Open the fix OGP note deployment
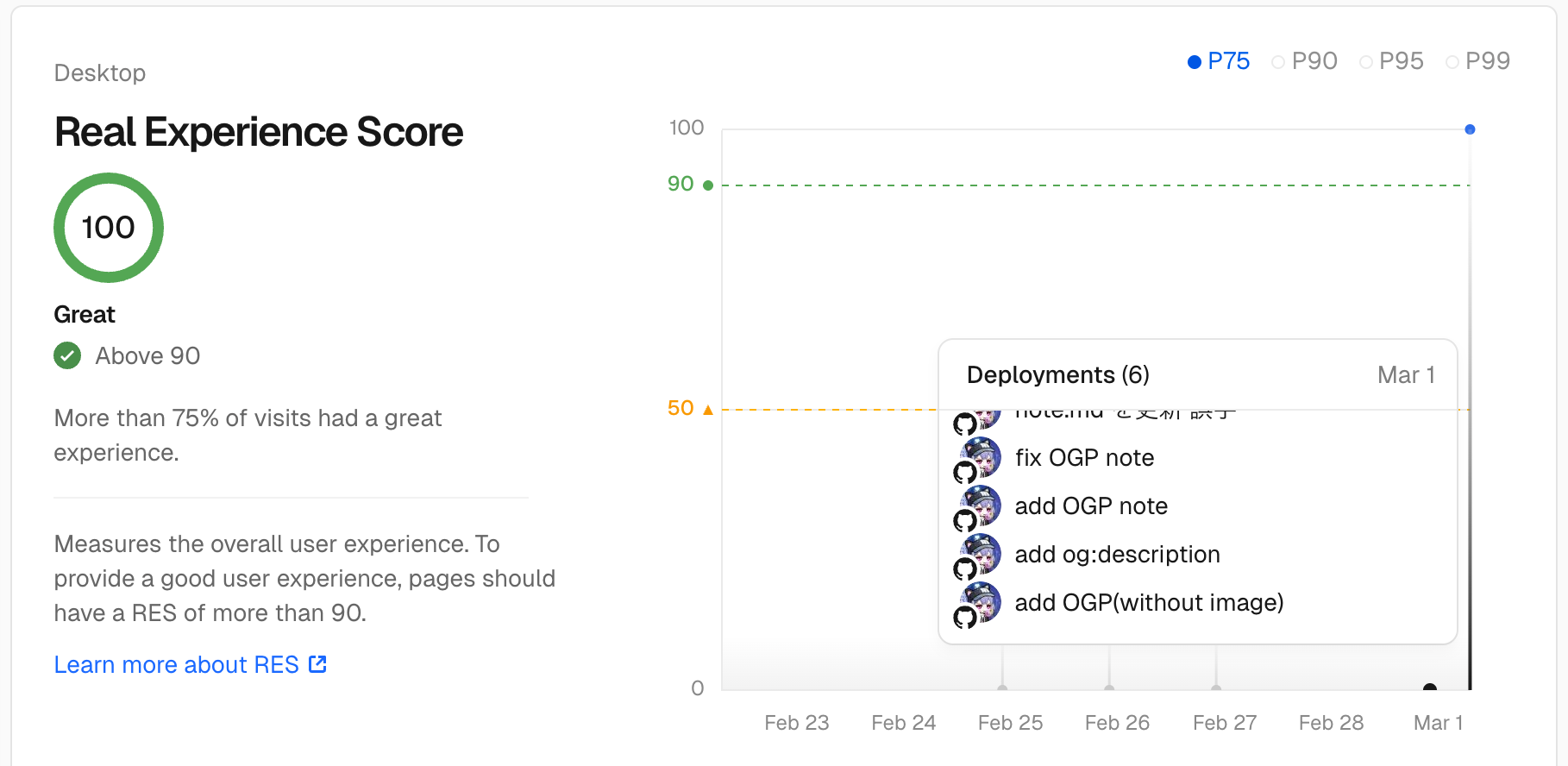The height and width of the screenshot is (766, 1568). point(1084,458)
